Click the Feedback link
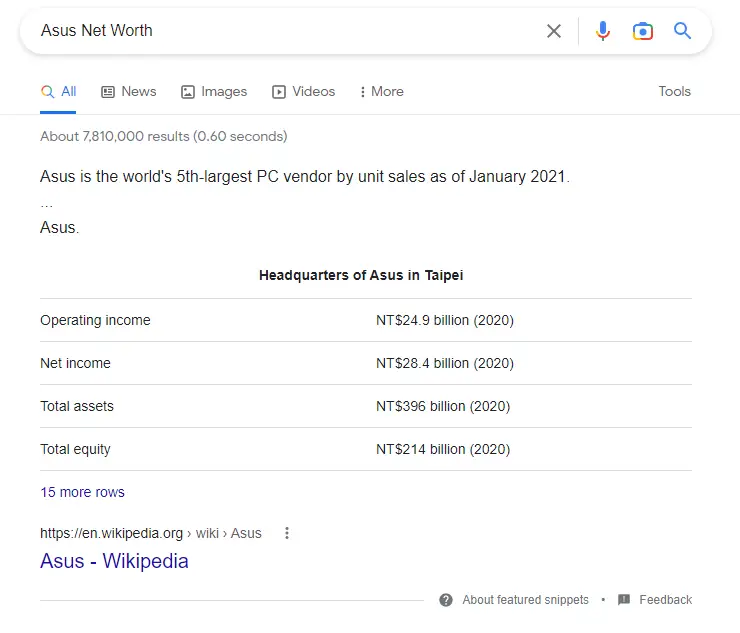This screenshot has height=633, width=740. click(x=665, y=599)
